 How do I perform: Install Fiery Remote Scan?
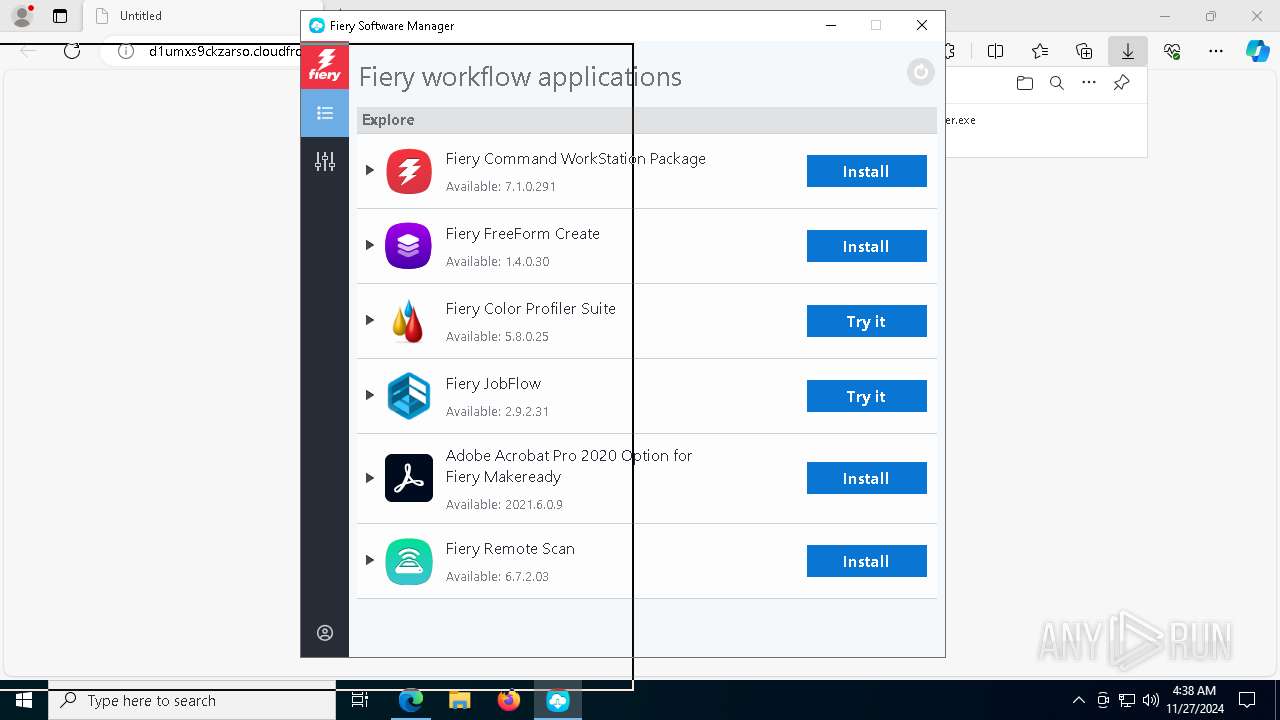click(x=866, y=561)
